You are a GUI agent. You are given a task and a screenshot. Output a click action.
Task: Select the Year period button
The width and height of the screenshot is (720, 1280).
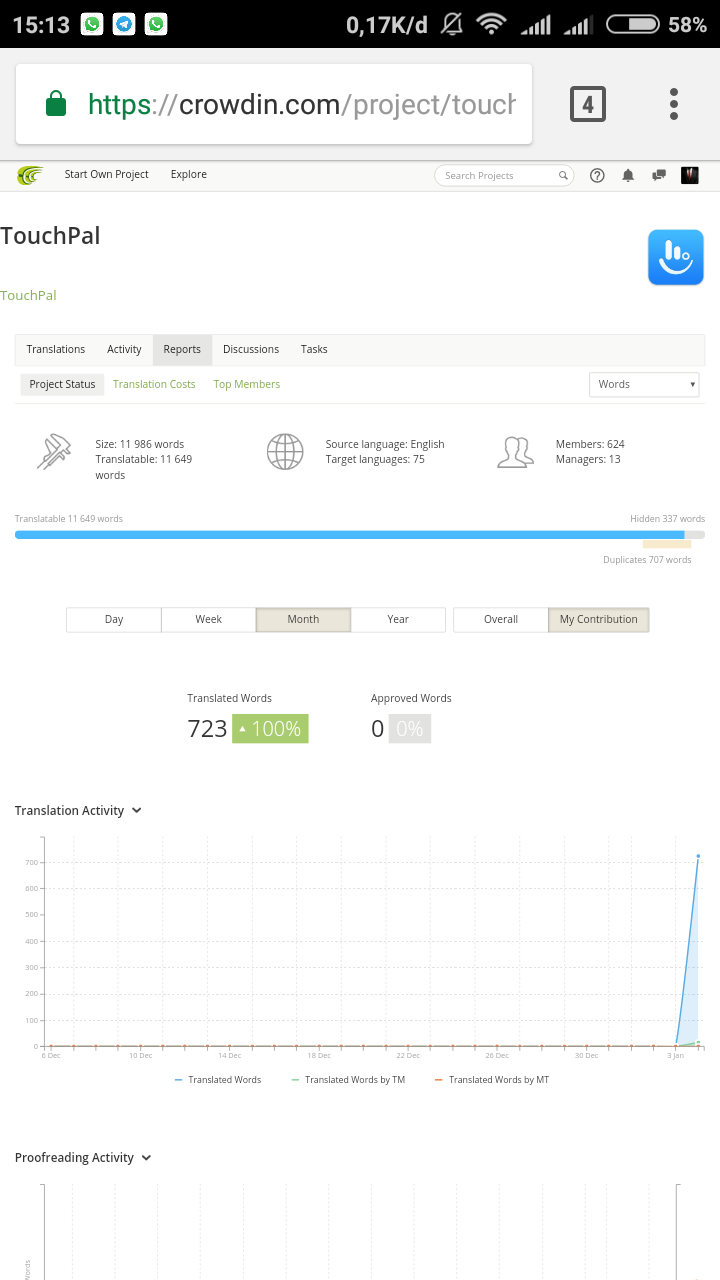tap(398, 619)
